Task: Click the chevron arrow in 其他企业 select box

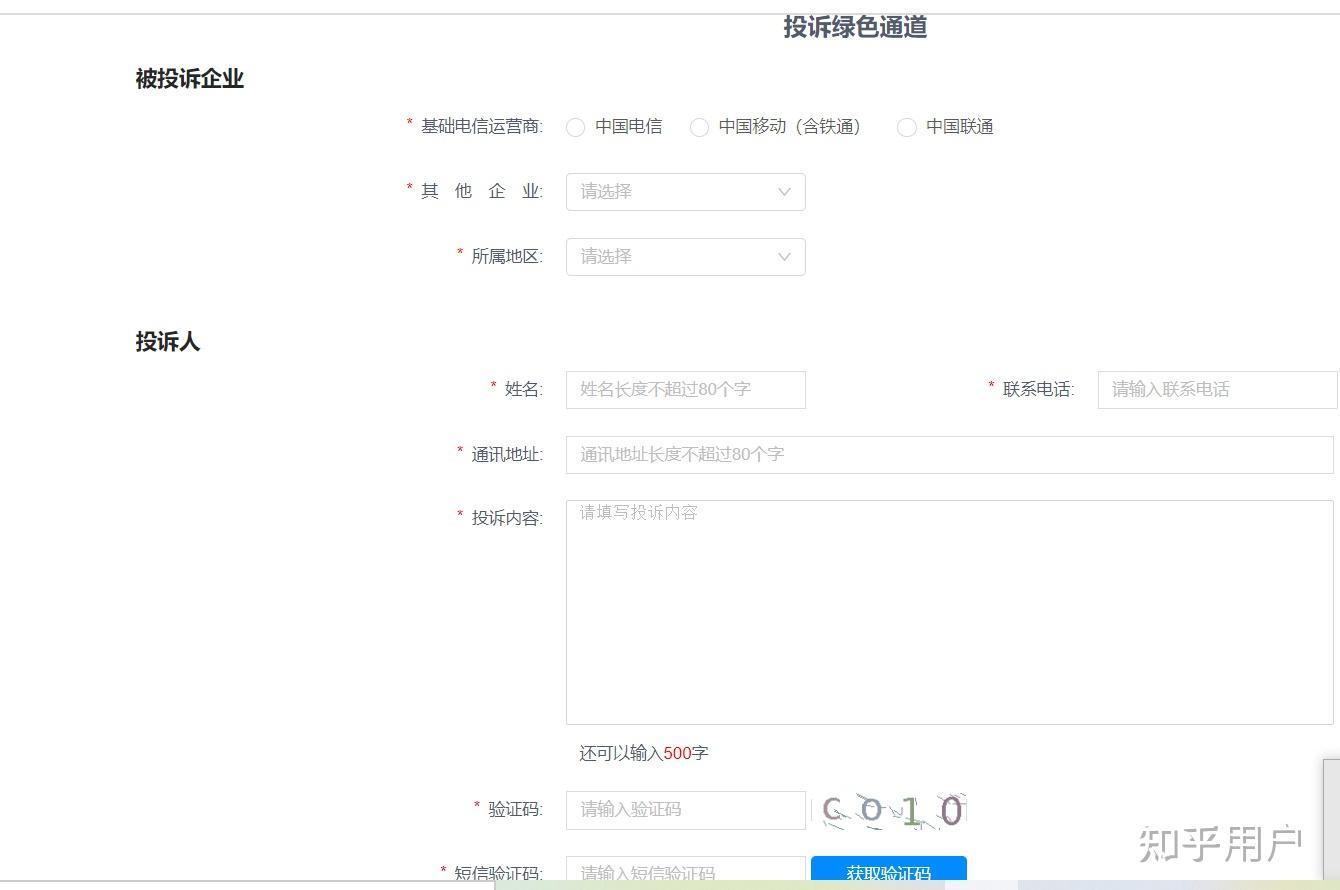Action: click(x=784, y=192)
